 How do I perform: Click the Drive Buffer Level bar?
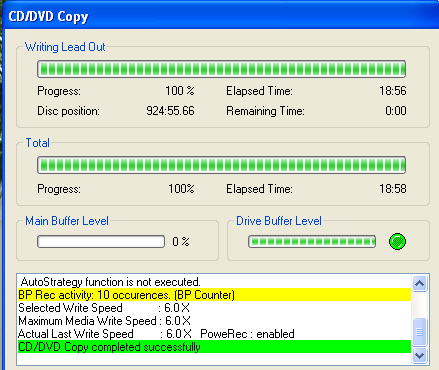point(312,241)
